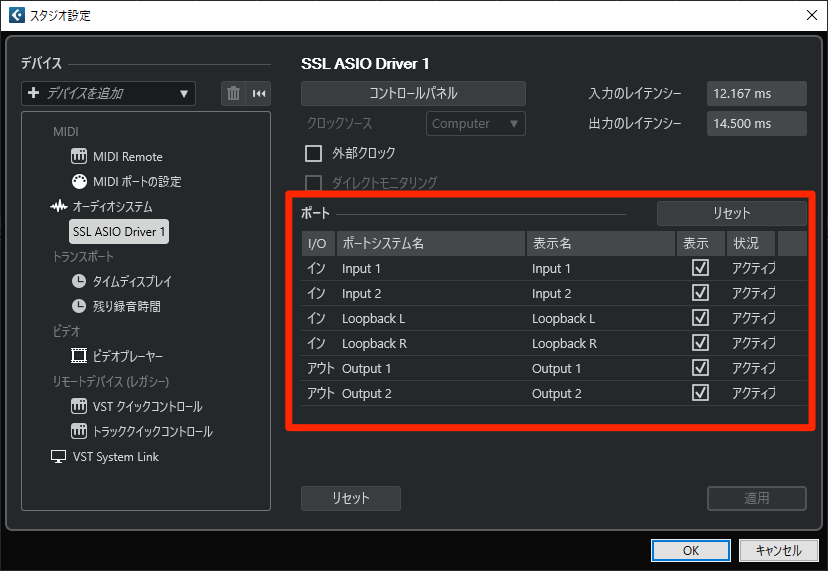Uncheck 表示 for the Input 1 port
828x571 pixels.
coord(700,268)
